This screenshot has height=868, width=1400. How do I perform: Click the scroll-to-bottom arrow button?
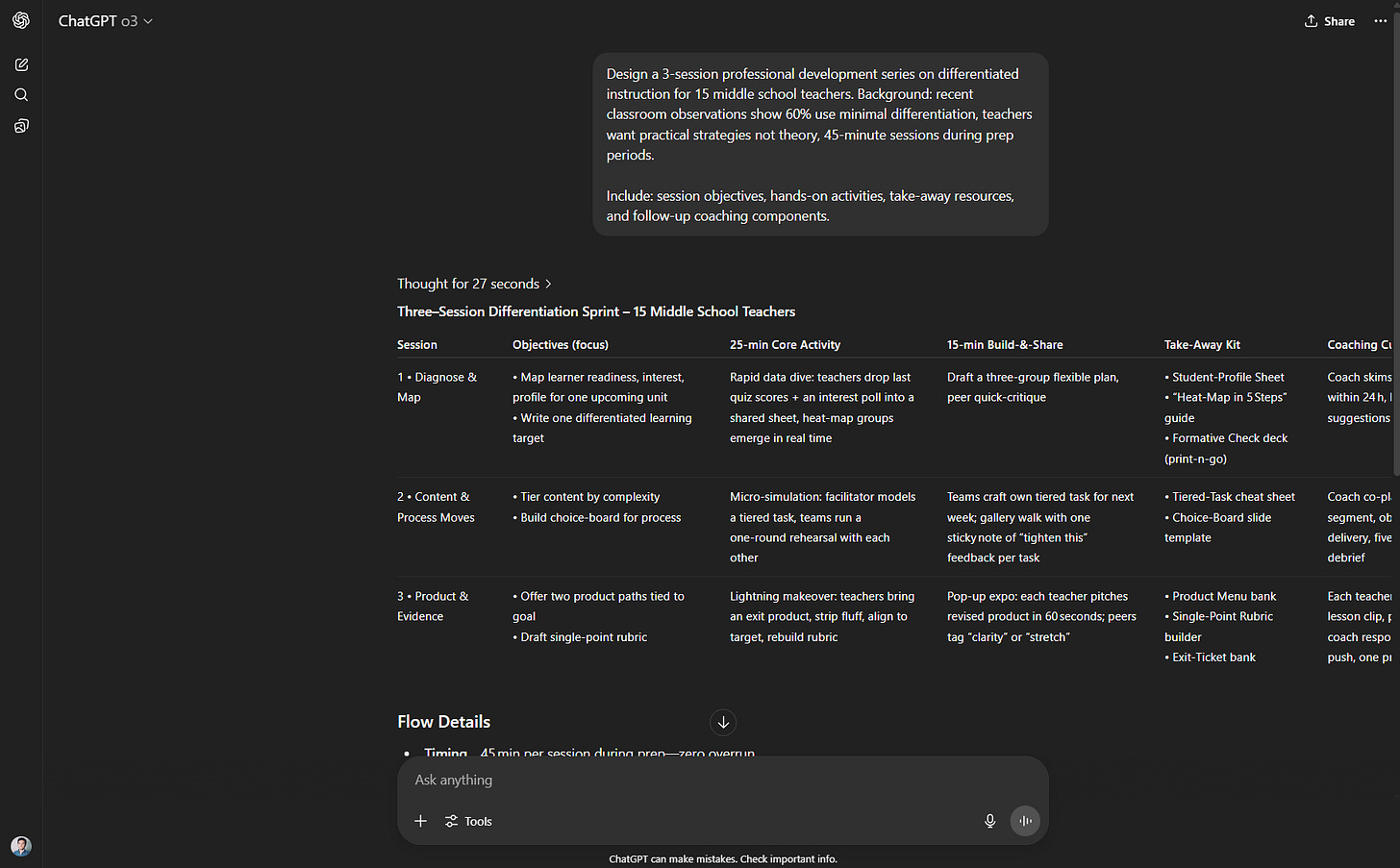(x=723, y=722)
